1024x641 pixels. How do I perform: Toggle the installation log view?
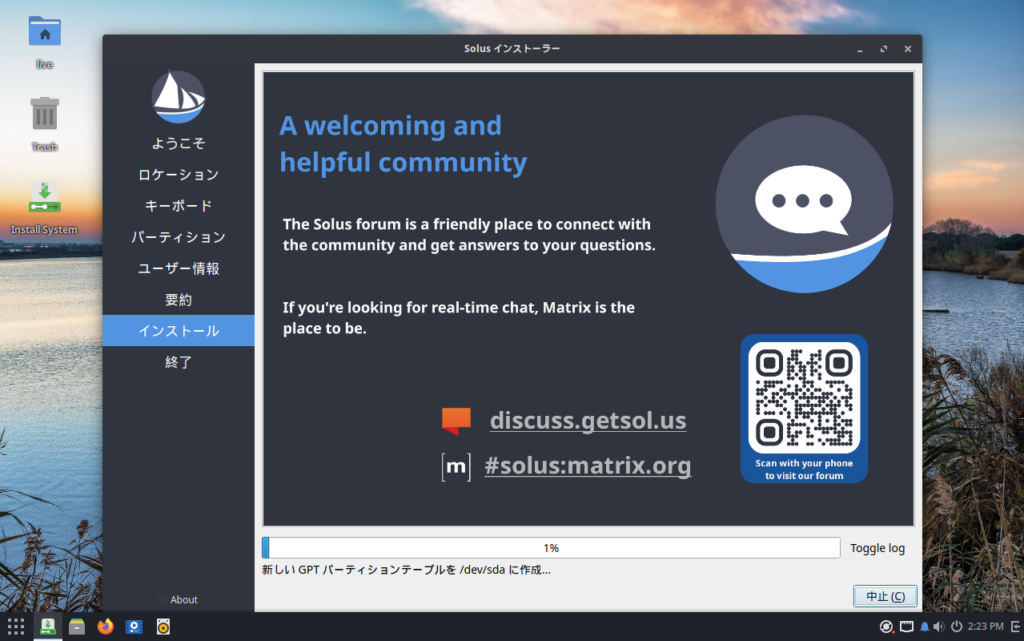(x=877, y=548)
